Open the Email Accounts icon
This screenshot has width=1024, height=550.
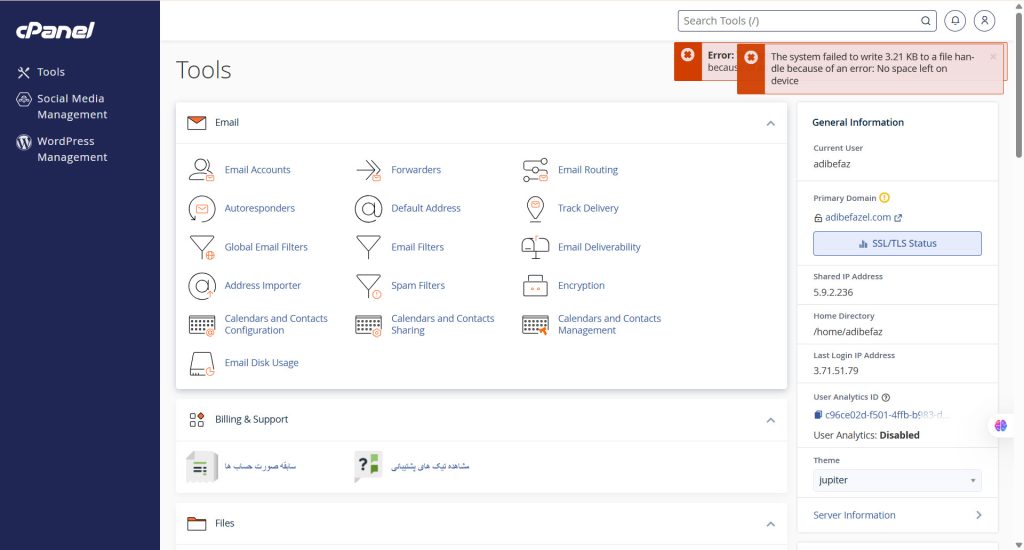[202, 170]
